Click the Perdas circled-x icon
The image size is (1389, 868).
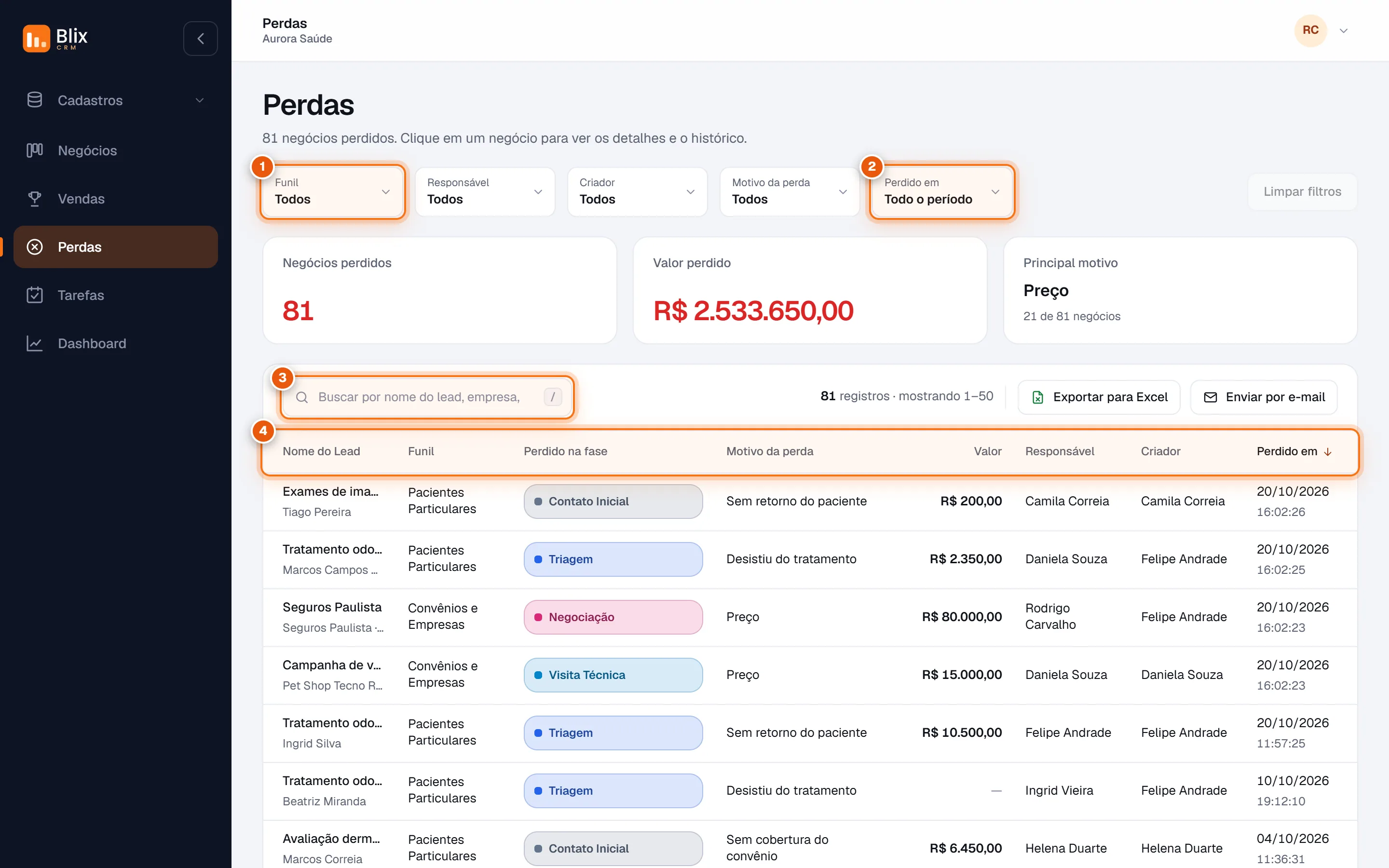[x=34, y=247]
